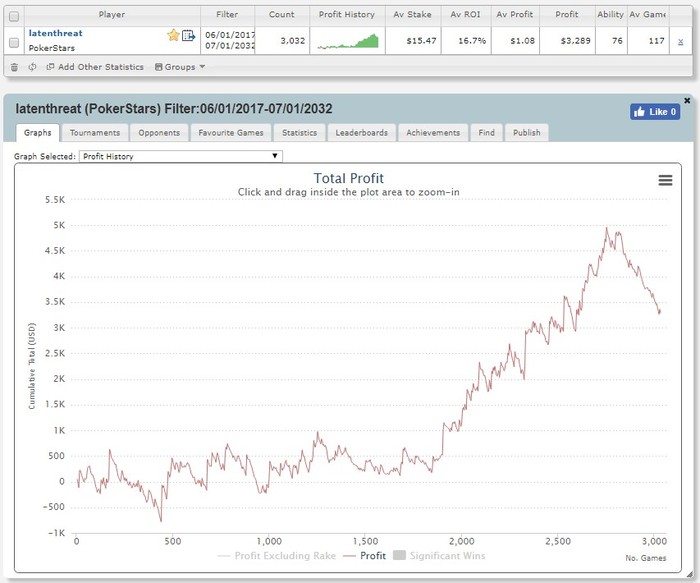700x583 pixels.
Task: Toggle the Profit Excluding Rake legend series
Action: pyautogui.click(x=277, y=556)
